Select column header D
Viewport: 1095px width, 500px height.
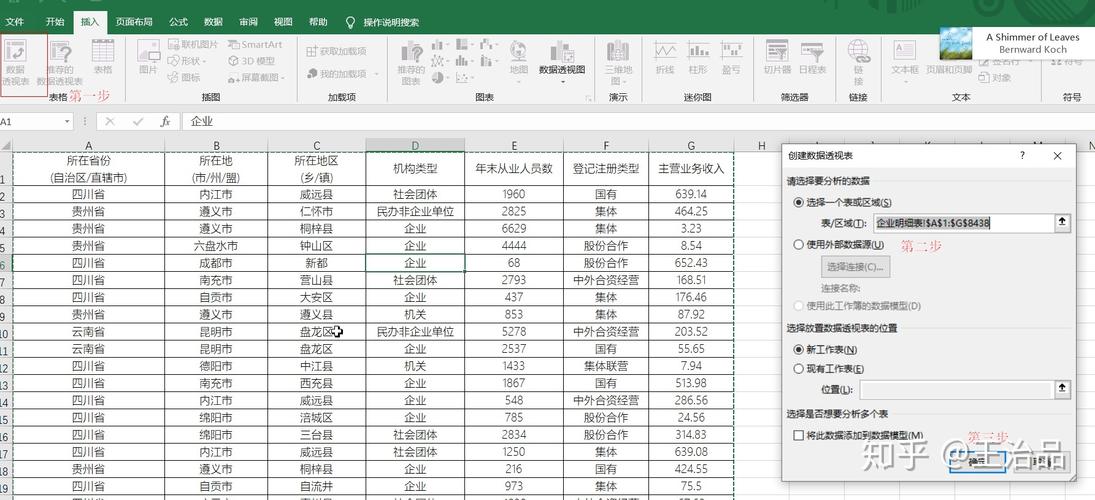coord(415,145)
